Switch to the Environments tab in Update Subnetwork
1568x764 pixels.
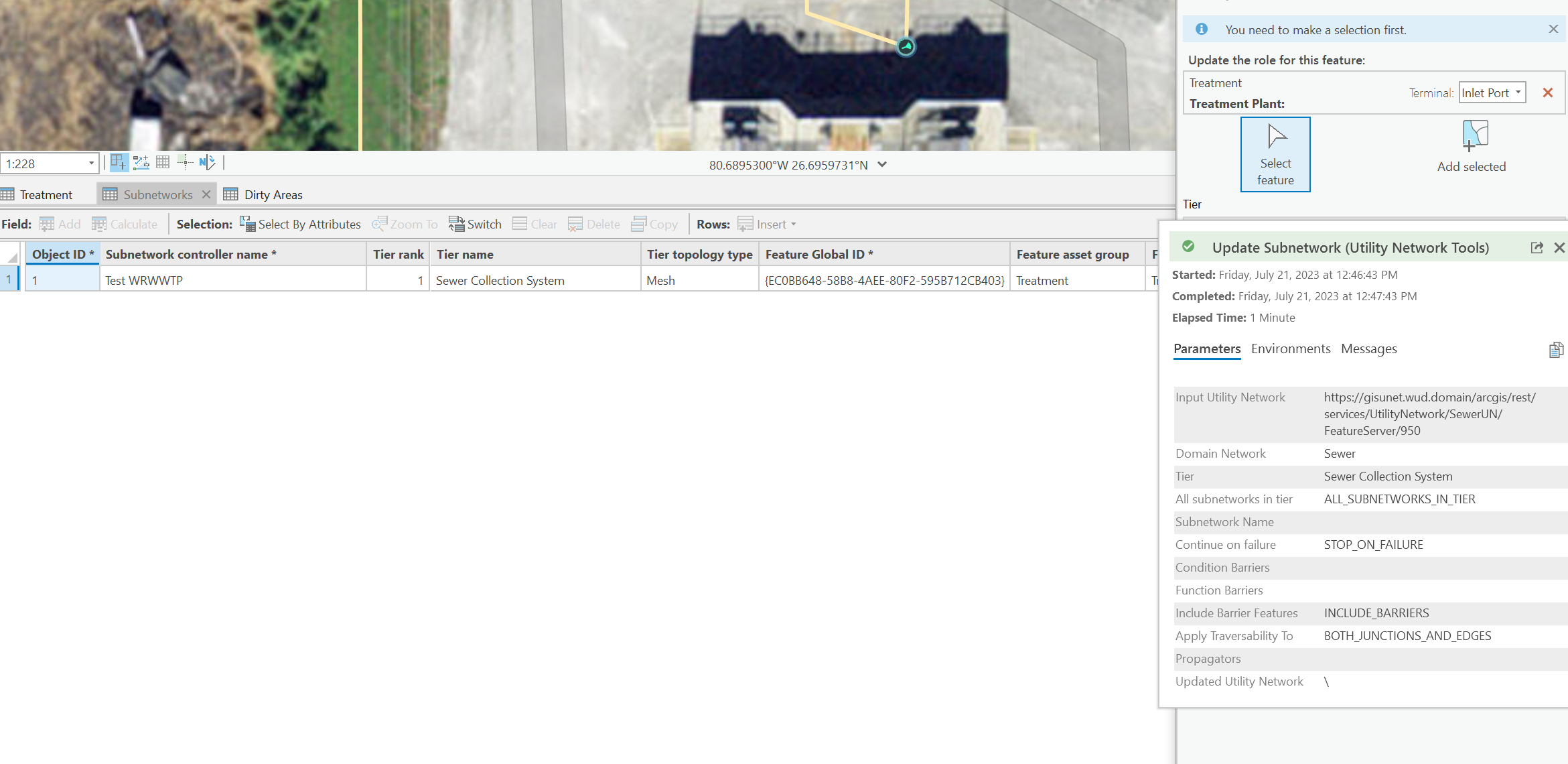1290,348
